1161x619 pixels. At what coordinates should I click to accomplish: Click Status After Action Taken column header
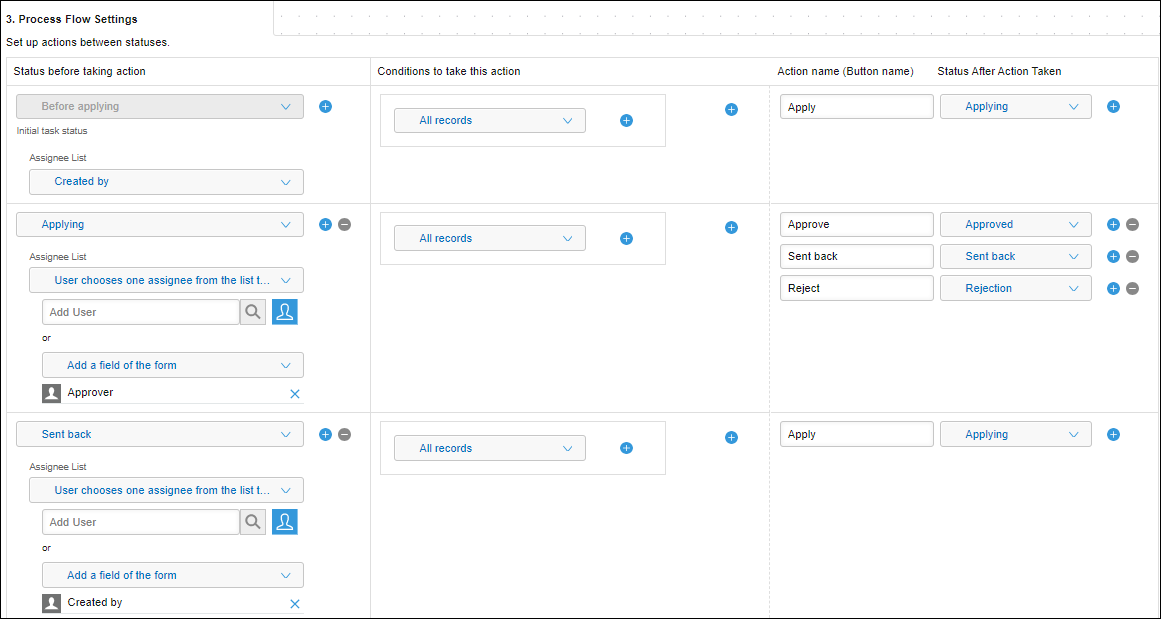pos(999,71)
